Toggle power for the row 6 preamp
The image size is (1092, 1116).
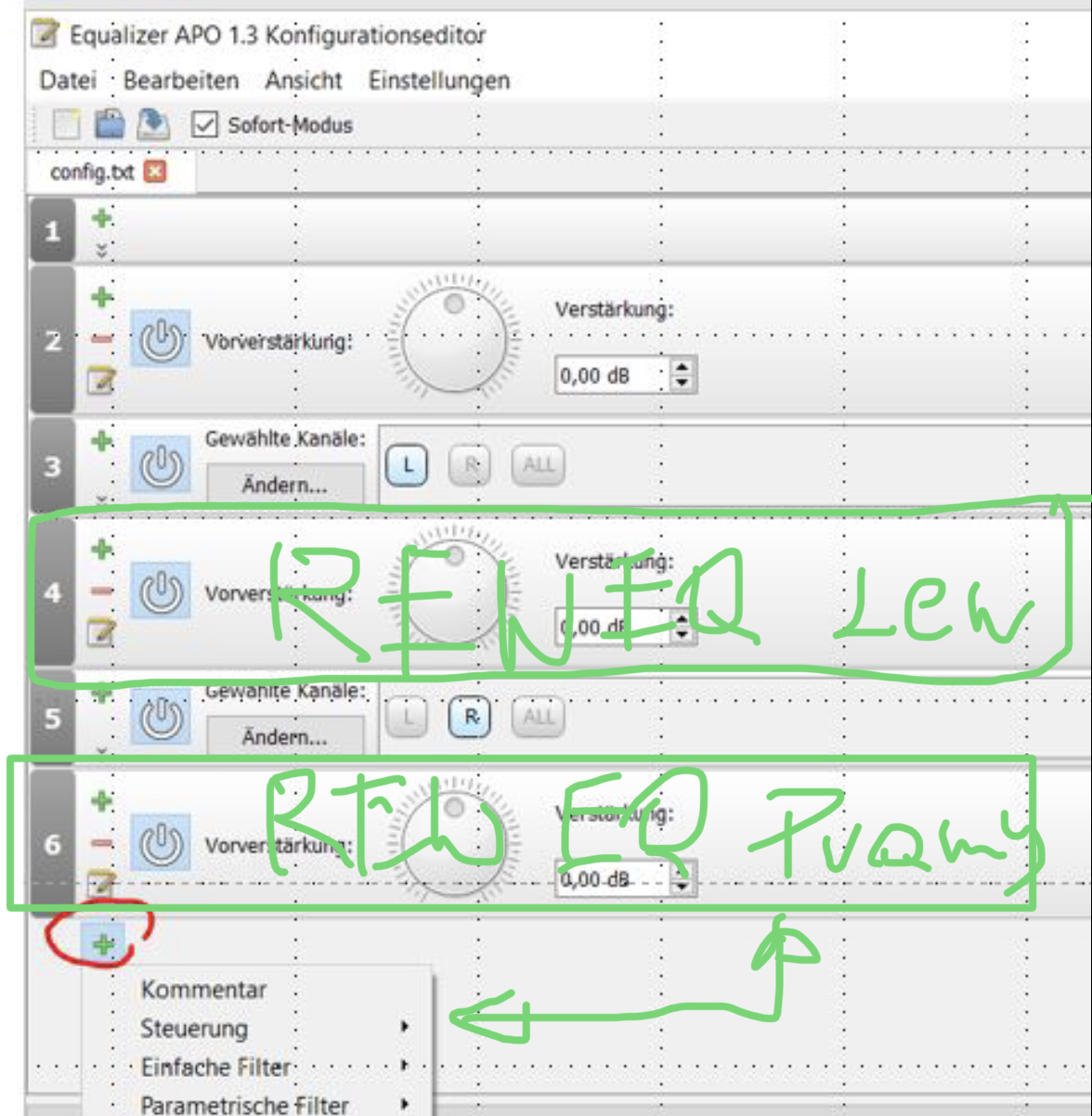(161, 843)
